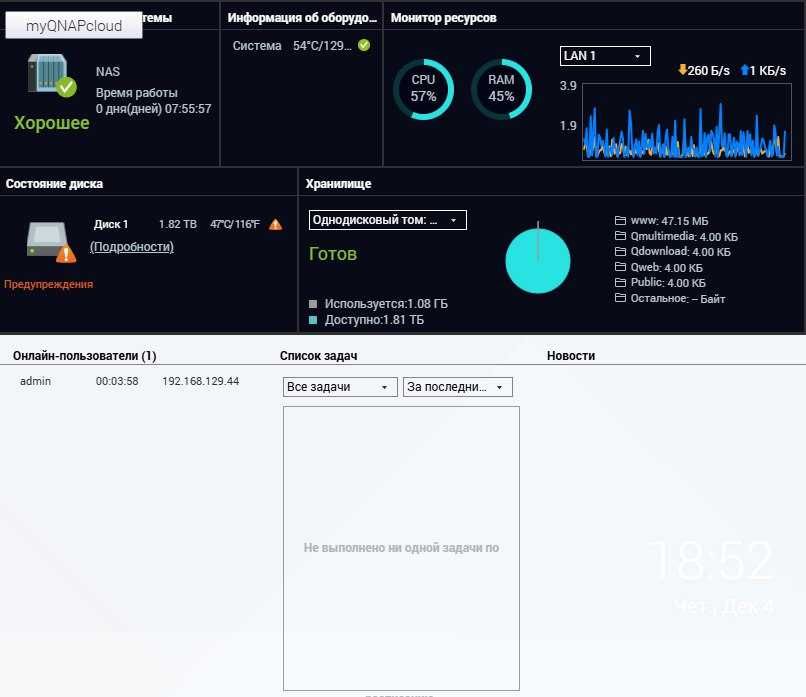This screenshot has width=806, height=697.
Task: Open the За последни... time range dropdown
Action: point(457,387)
